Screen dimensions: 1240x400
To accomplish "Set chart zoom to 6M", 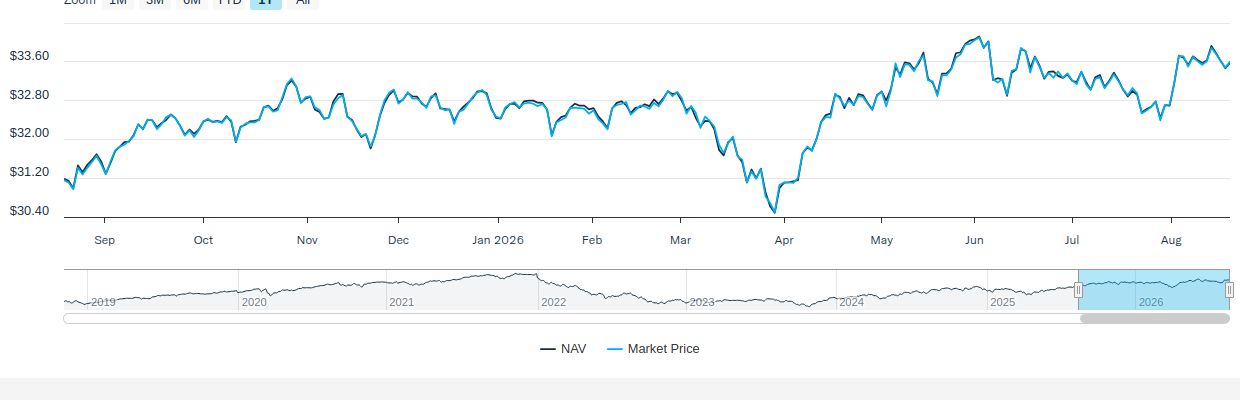I will 192,3.
